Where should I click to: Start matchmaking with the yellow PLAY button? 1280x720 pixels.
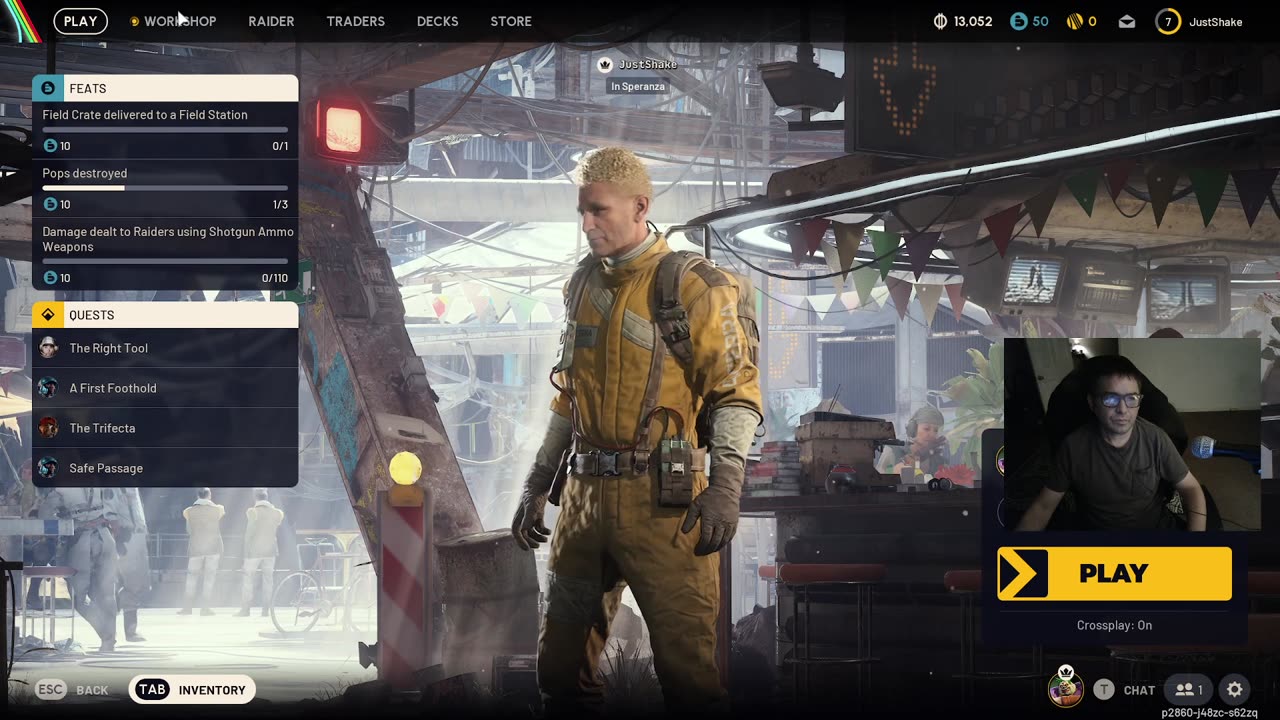1114,573
